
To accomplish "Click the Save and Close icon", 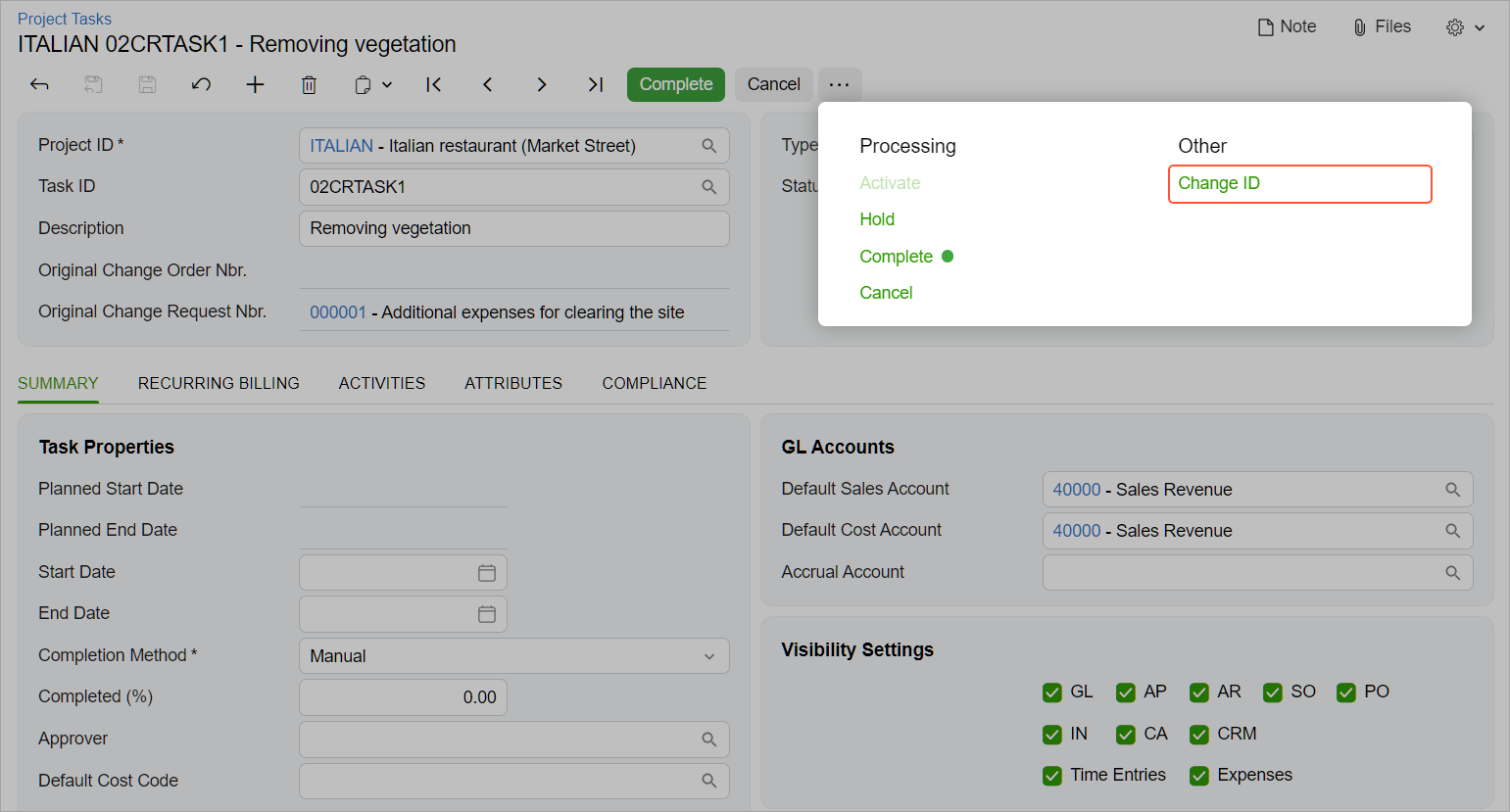I will (93, 84).
